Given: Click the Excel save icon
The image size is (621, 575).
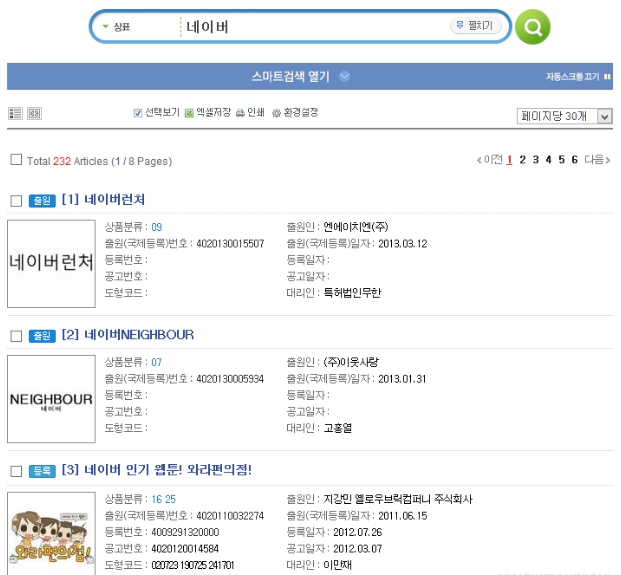Looking at the screenshot, I should [x=189, y=113].
